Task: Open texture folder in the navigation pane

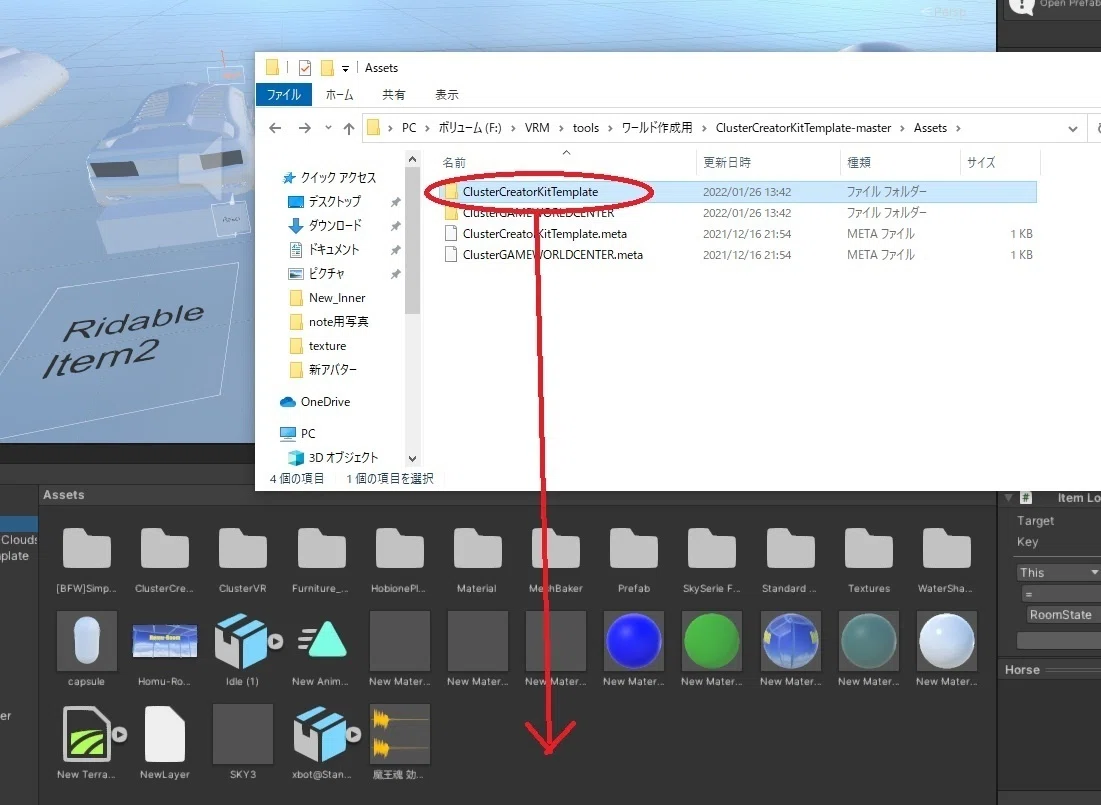Action: coord(327,346)
